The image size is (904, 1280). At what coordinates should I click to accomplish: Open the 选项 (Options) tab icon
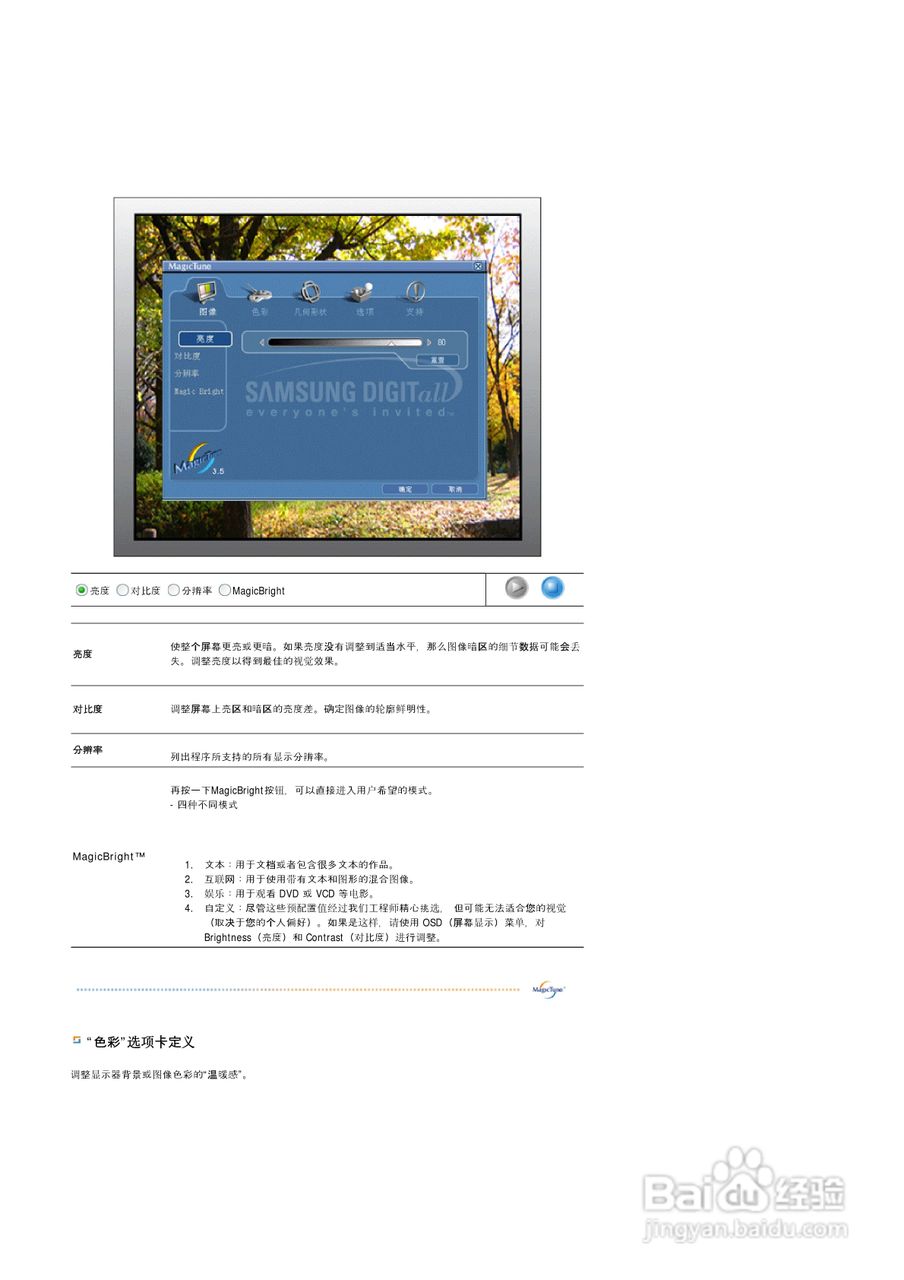(x=359, y=293)
